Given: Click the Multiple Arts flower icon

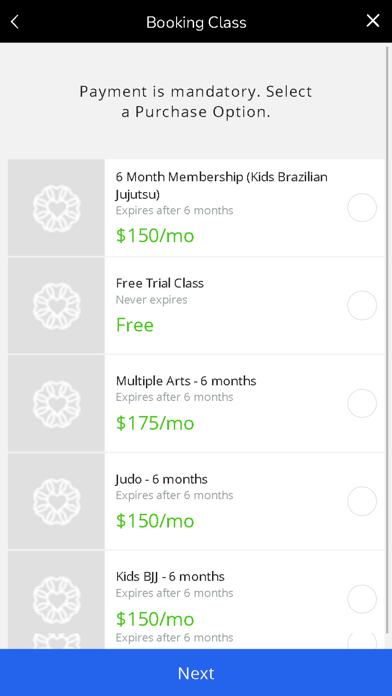Looking at the screenshot, I should pyautogui.click(x=56, y=403).
